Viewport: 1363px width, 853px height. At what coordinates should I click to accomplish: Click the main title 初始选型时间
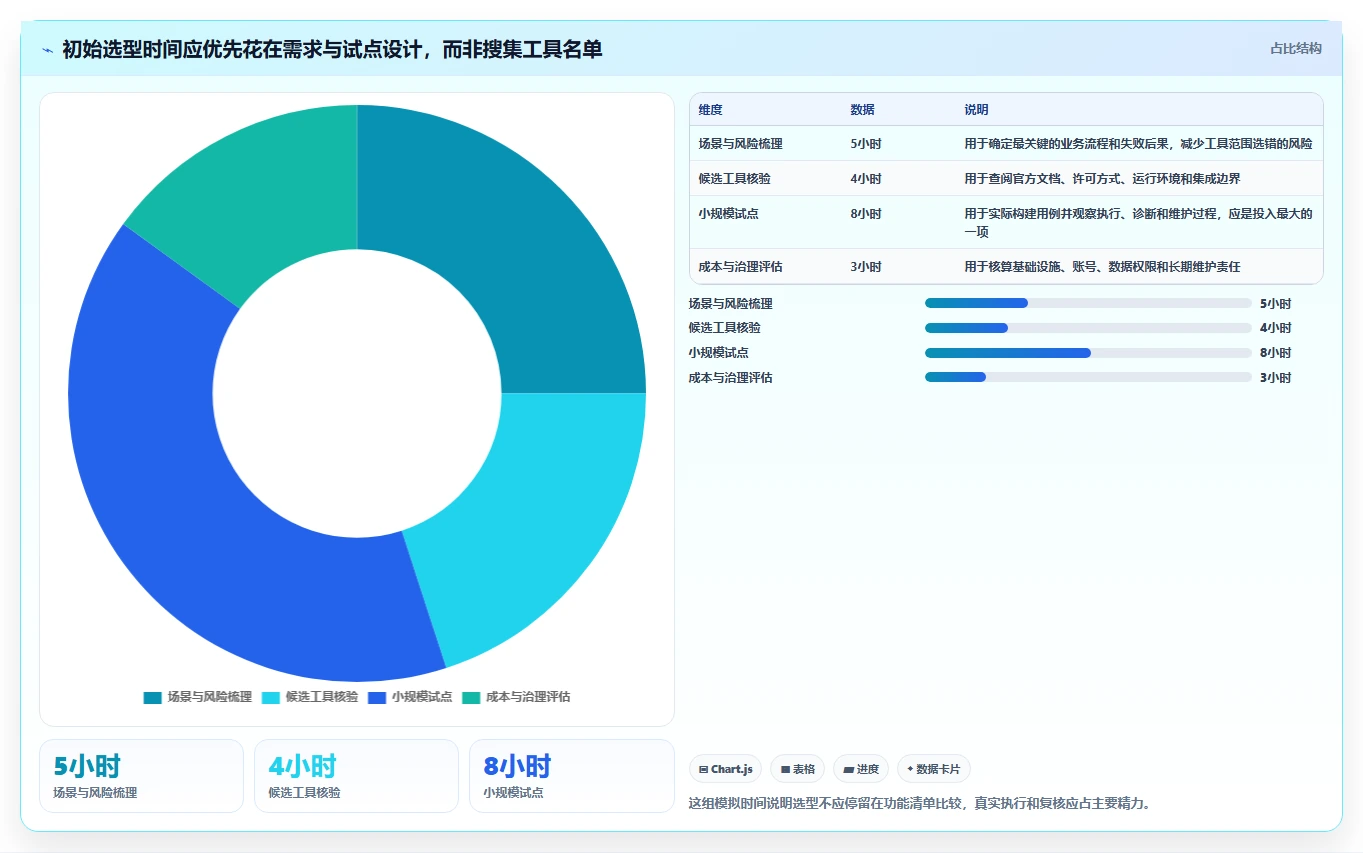click(x=332, y=50)
